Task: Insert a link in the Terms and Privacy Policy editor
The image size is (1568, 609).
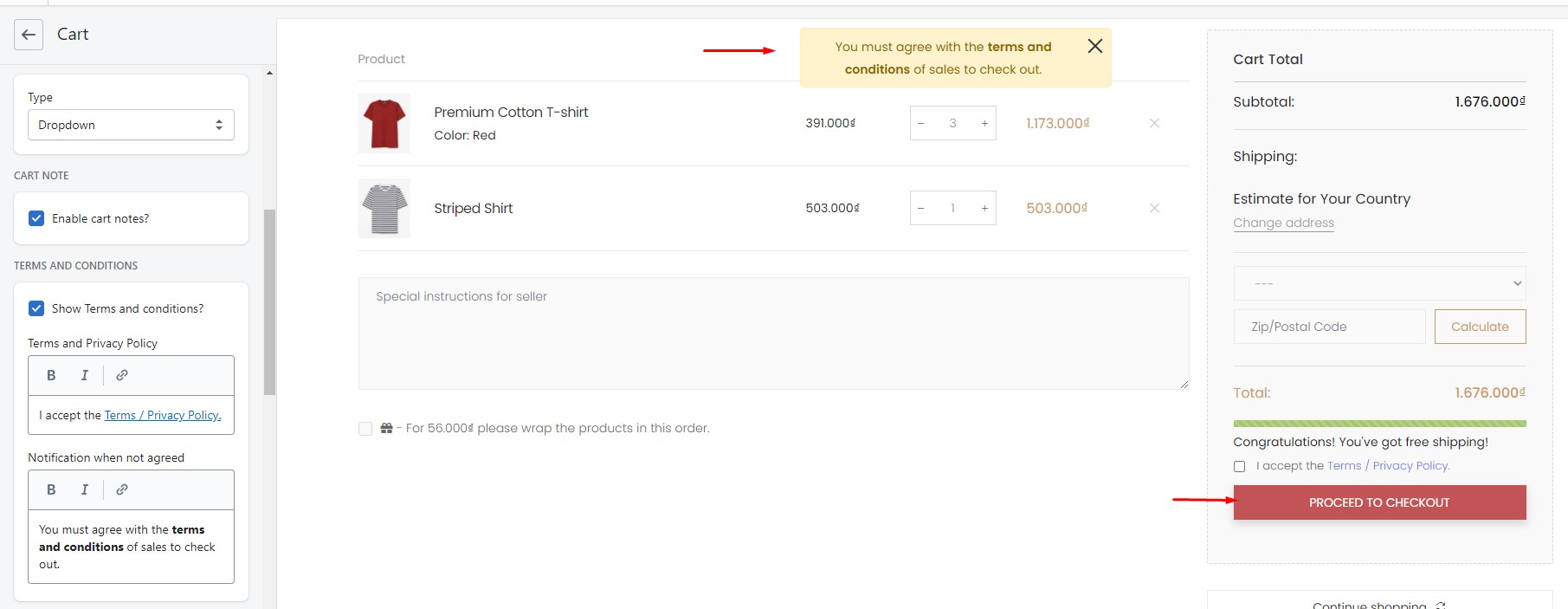Action: [x=122, y=375]
